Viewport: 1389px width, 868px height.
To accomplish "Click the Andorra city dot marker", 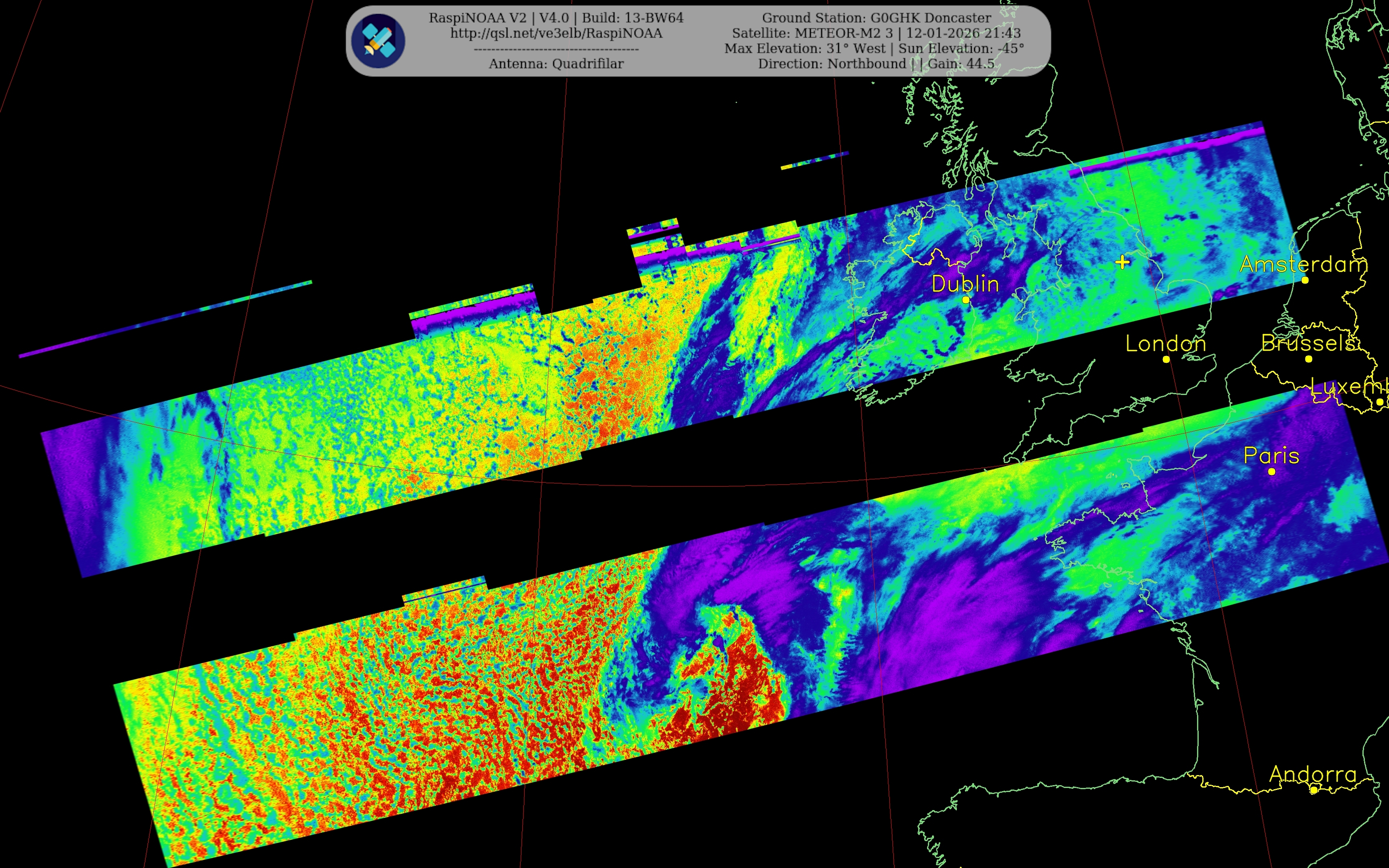I will [1313, 790].
